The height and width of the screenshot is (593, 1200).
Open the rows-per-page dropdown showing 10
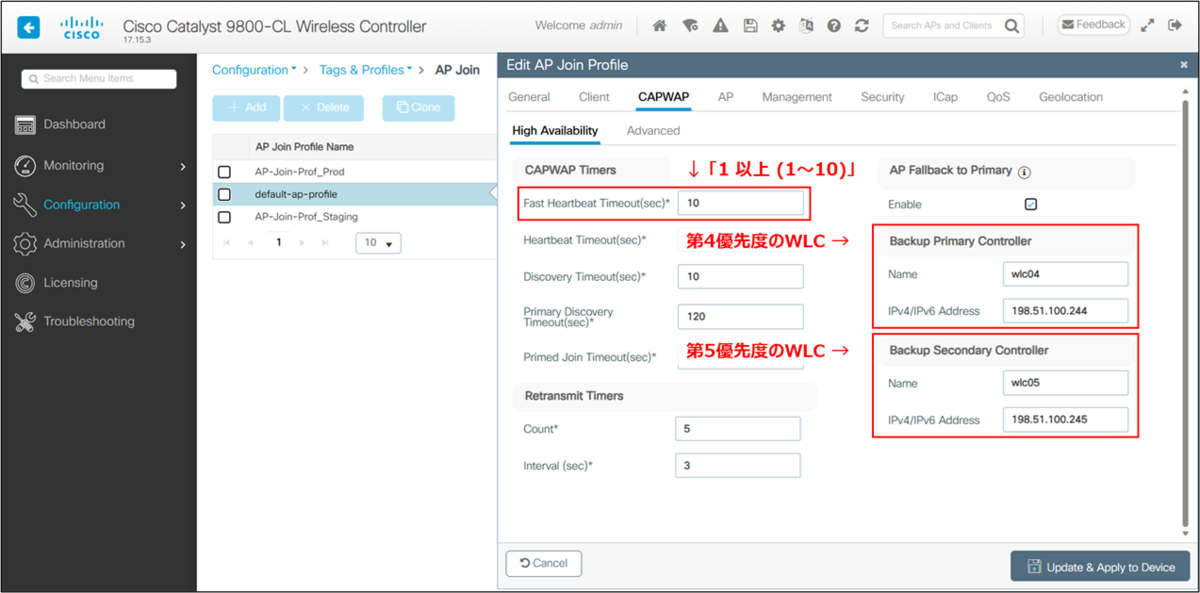click(x=378, y=243)
